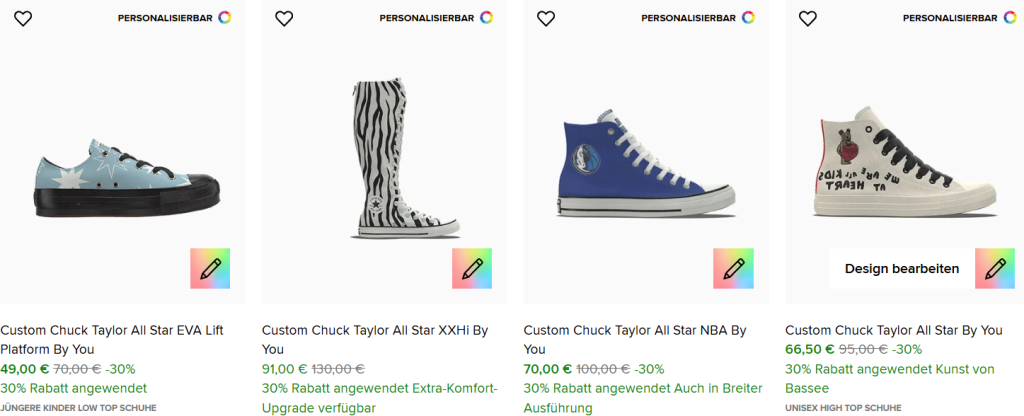
Task: Click color wheel icon on first product
Action: tap(225, 17)
